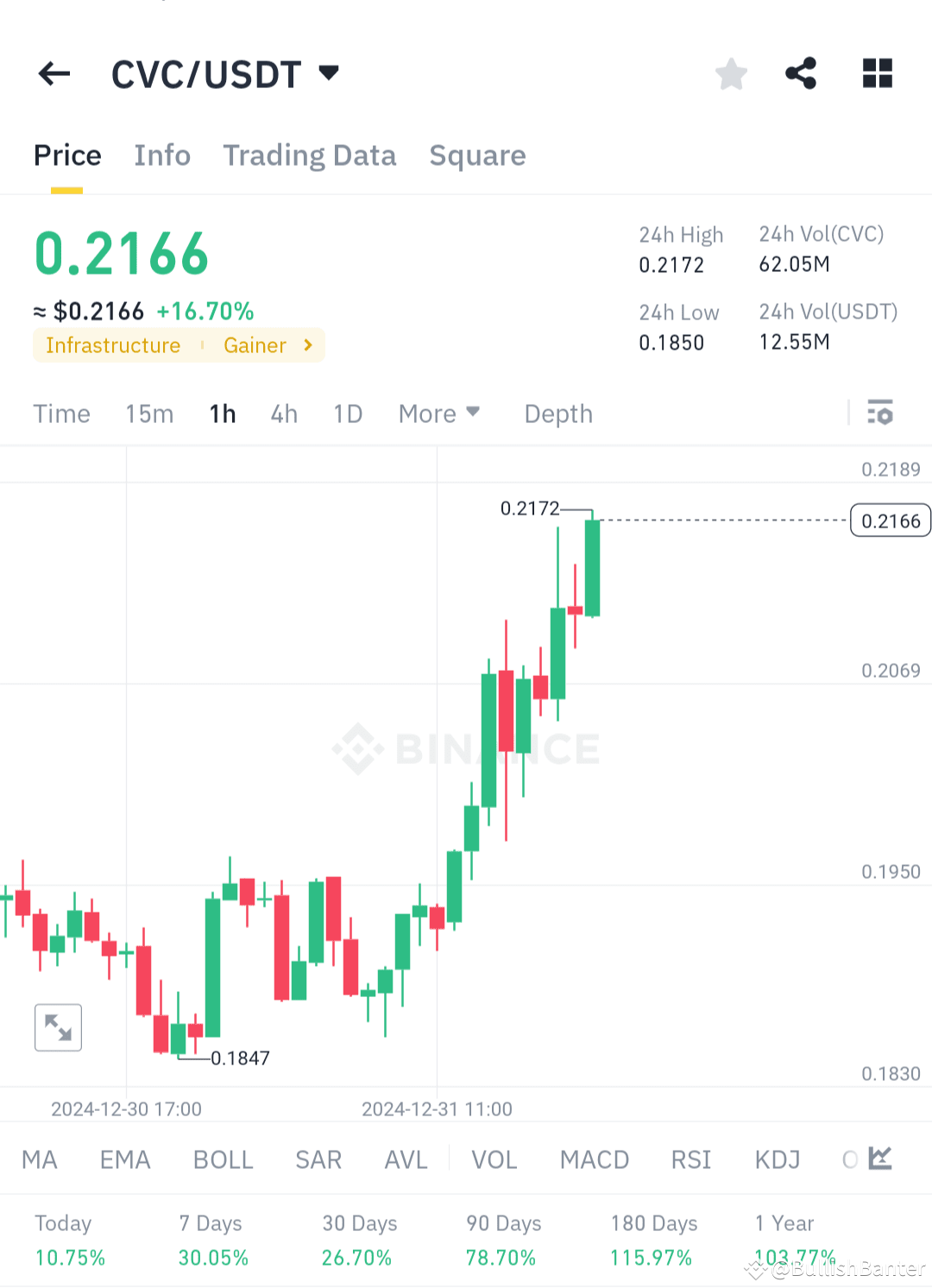The height and width of the screenshot is (1288, 932).
Task: Open chart settings icon beside Depth
Action: (x=880, y=414)
